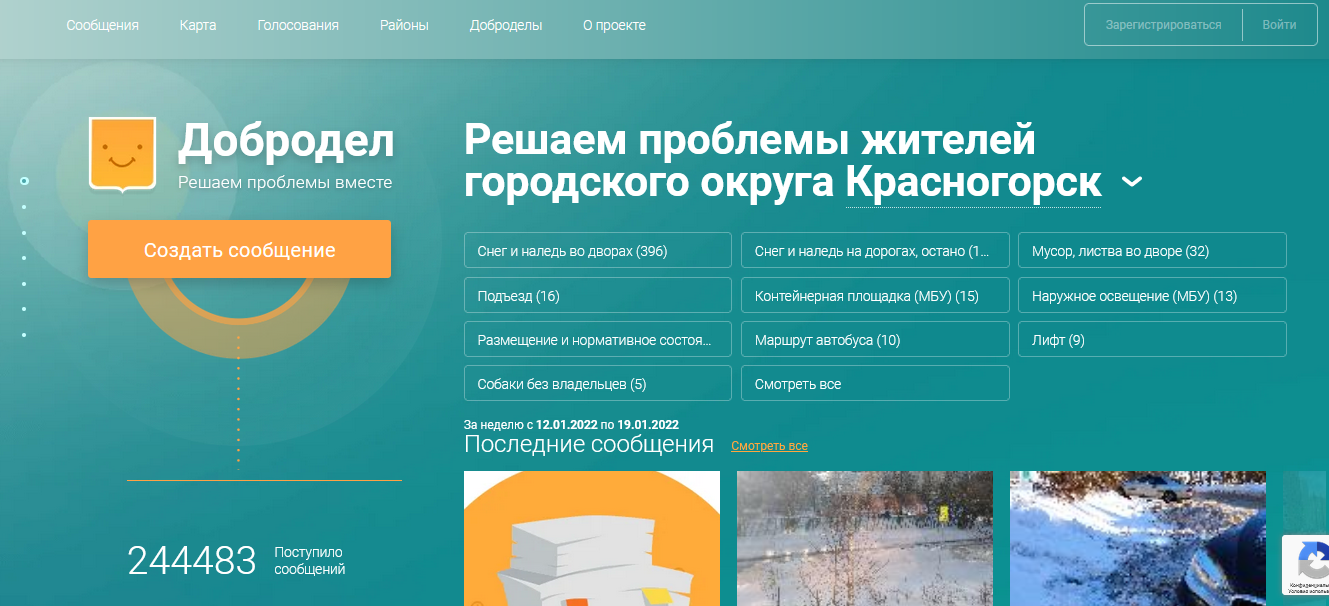Expand the city district chevron dropdown
The width and height of the screenshot is (1329, 606).
click(x=1132, y=182)
